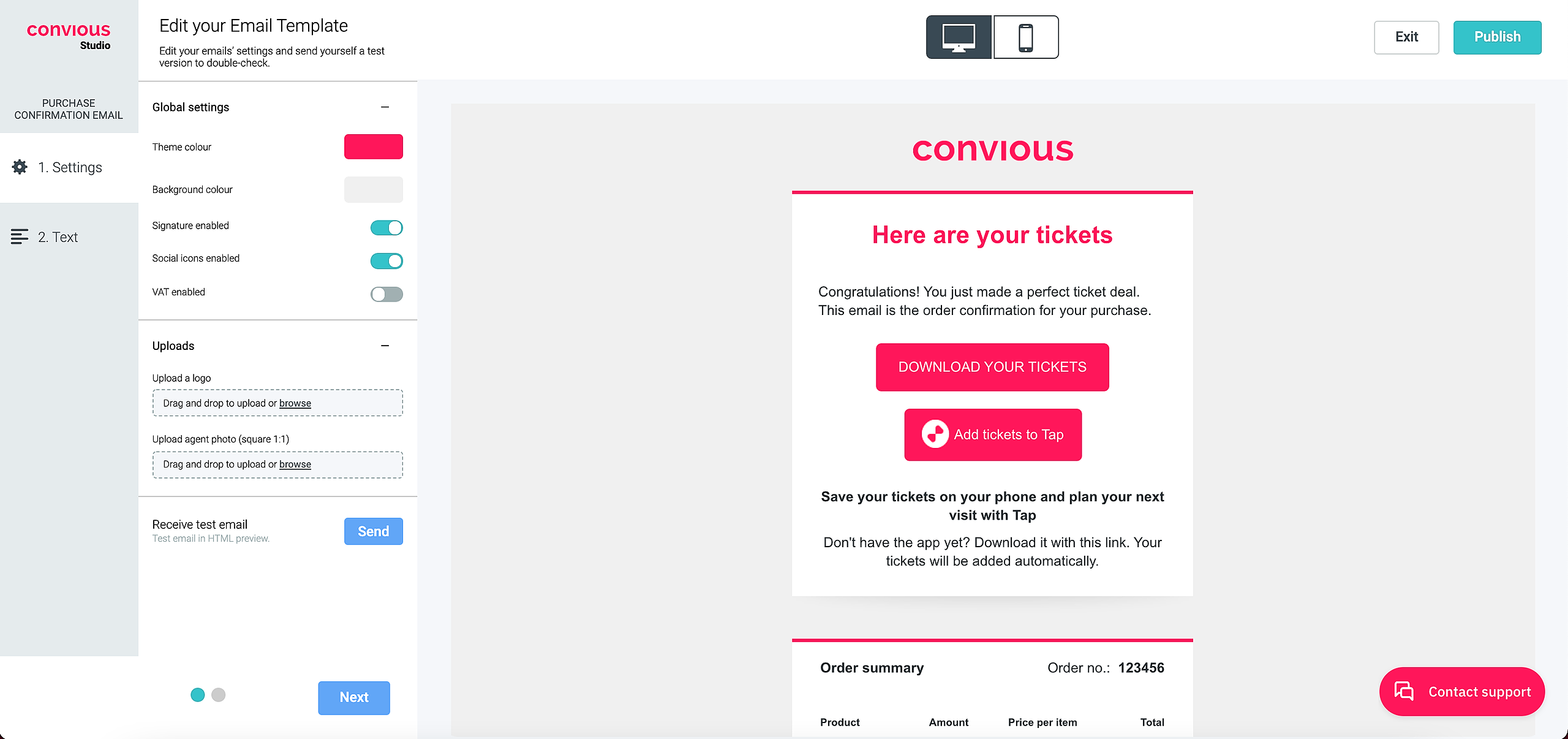
Task: Disable the Signature enabled toggle
Action: (386, 228)
